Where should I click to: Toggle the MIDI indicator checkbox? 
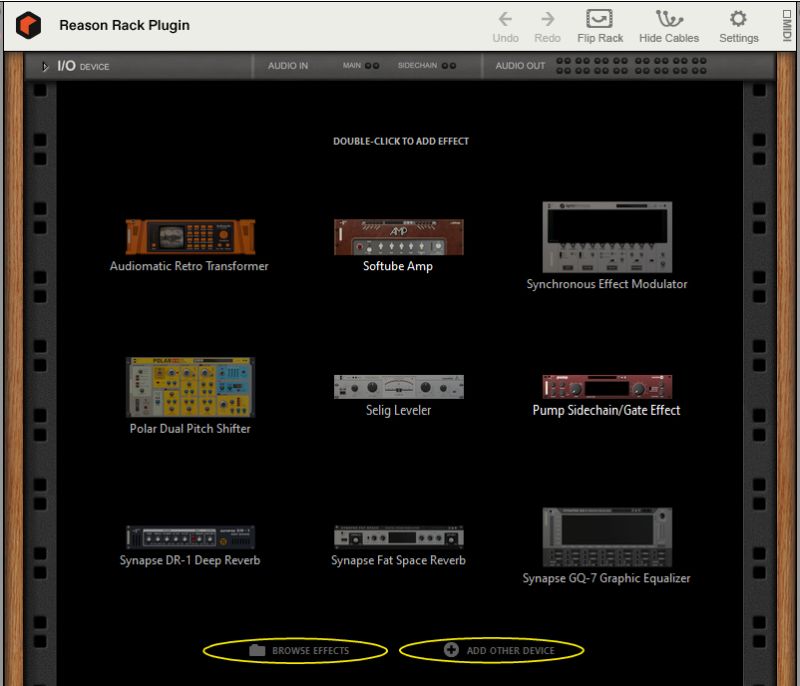(x=787, y=14)
